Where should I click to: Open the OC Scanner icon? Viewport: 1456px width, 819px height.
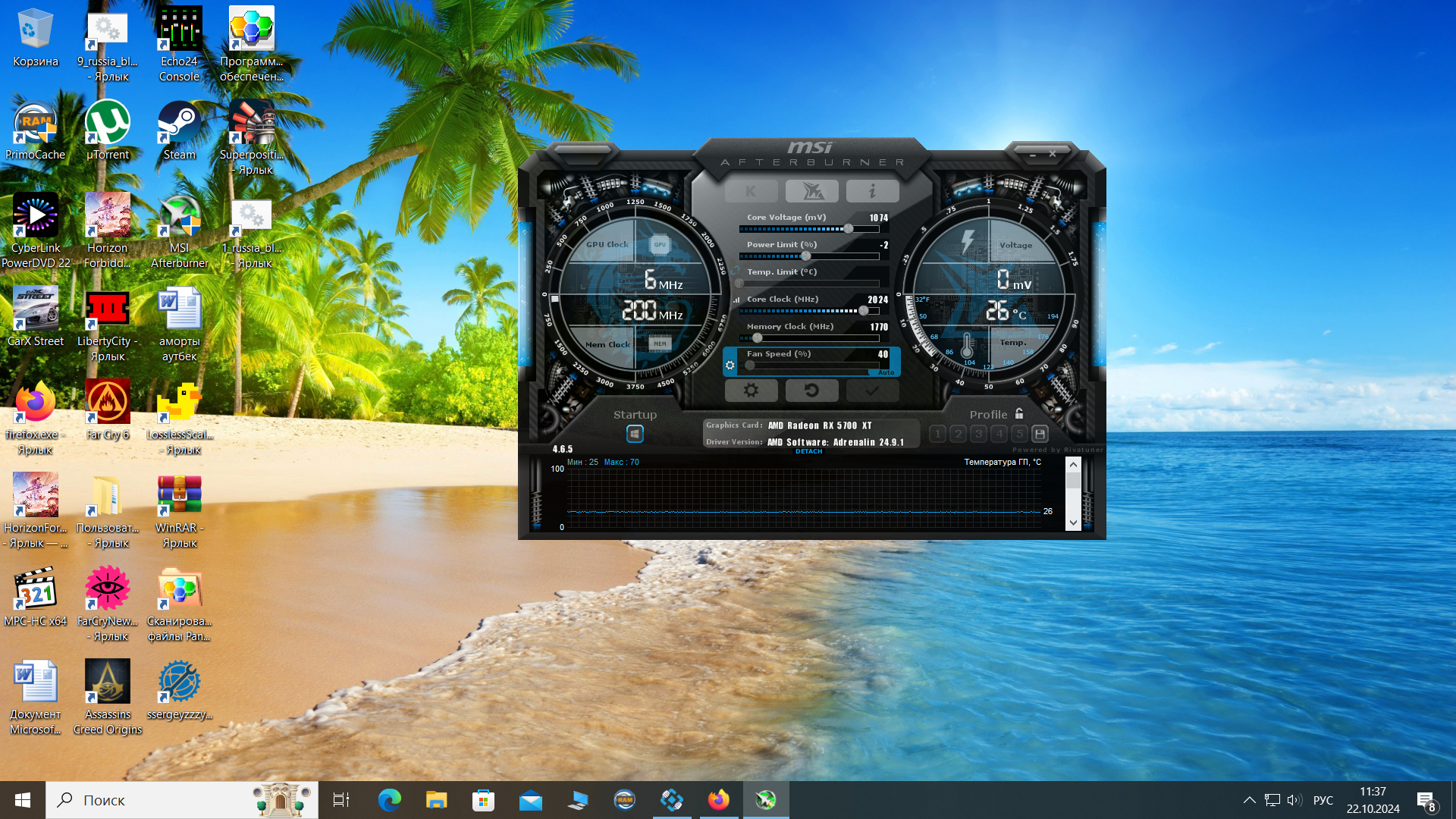click(x=811, y=191)
